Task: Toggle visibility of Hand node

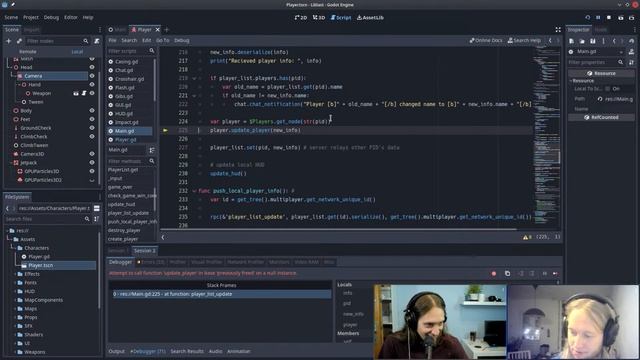Action: (92, 84)
